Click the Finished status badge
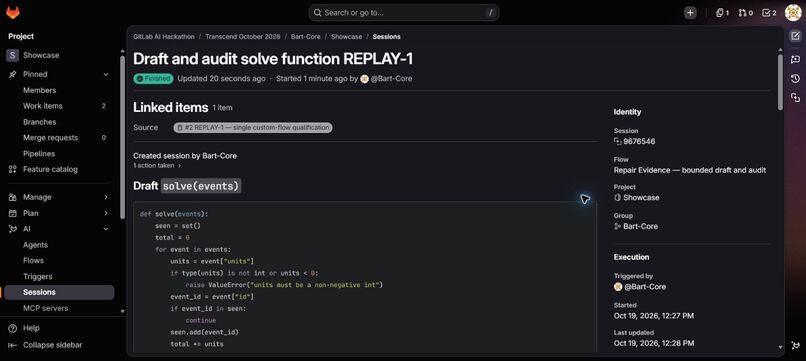This screenshot has width=806, height=361. [153, 79]
